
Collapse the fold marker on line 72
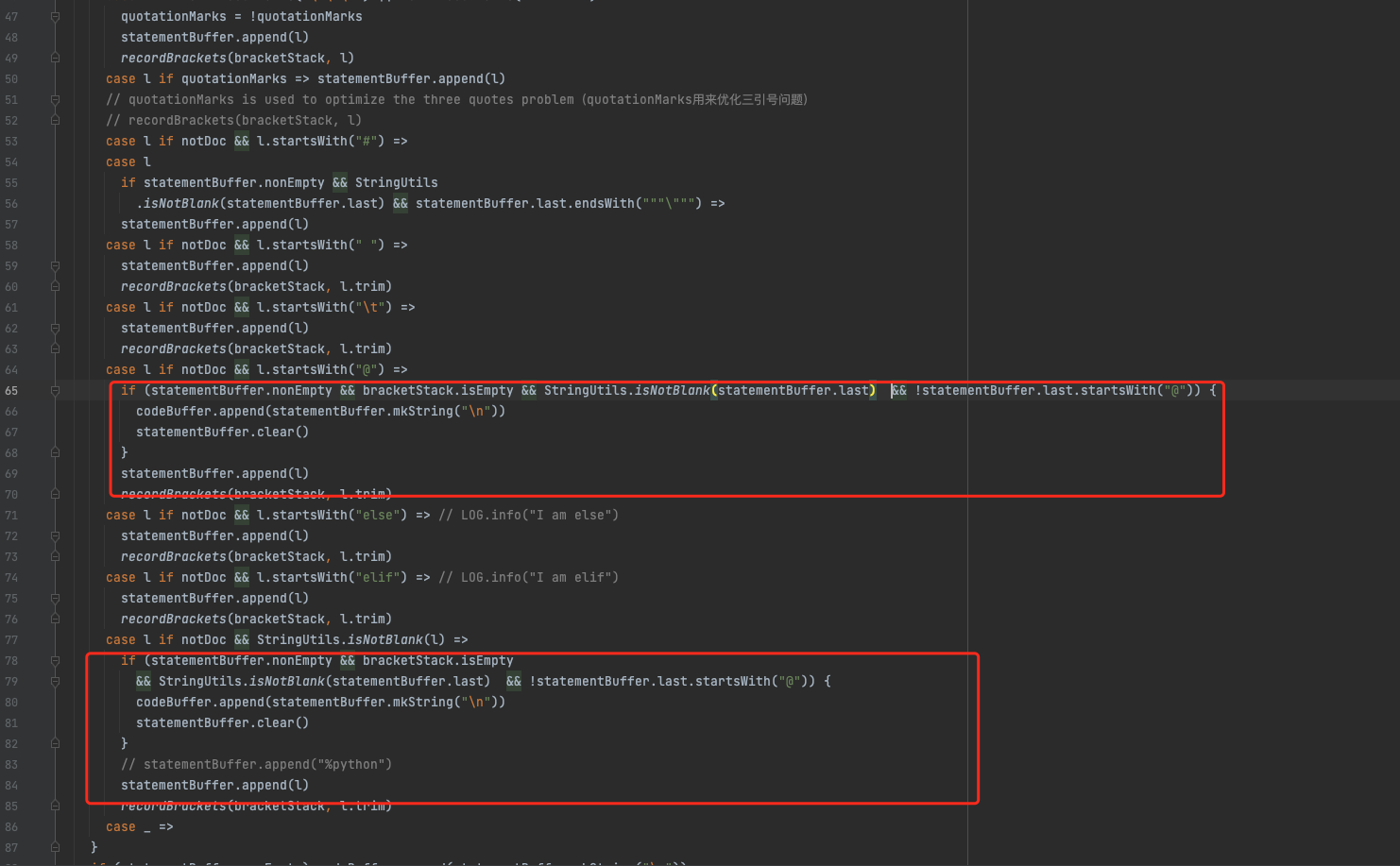tap(55, 536)
